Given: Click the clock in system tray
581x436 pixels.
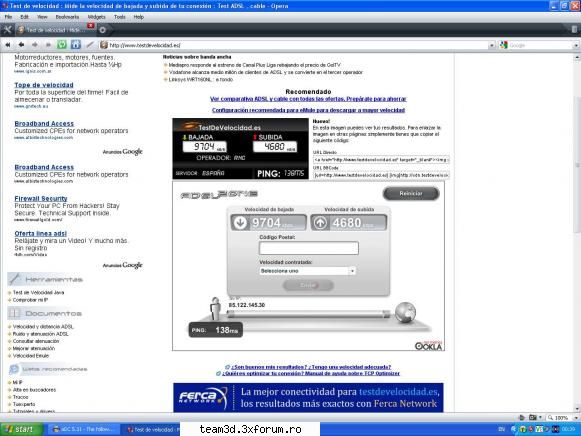Looking at the screenshot, I should pyautogui.click(x=568, y=429).
